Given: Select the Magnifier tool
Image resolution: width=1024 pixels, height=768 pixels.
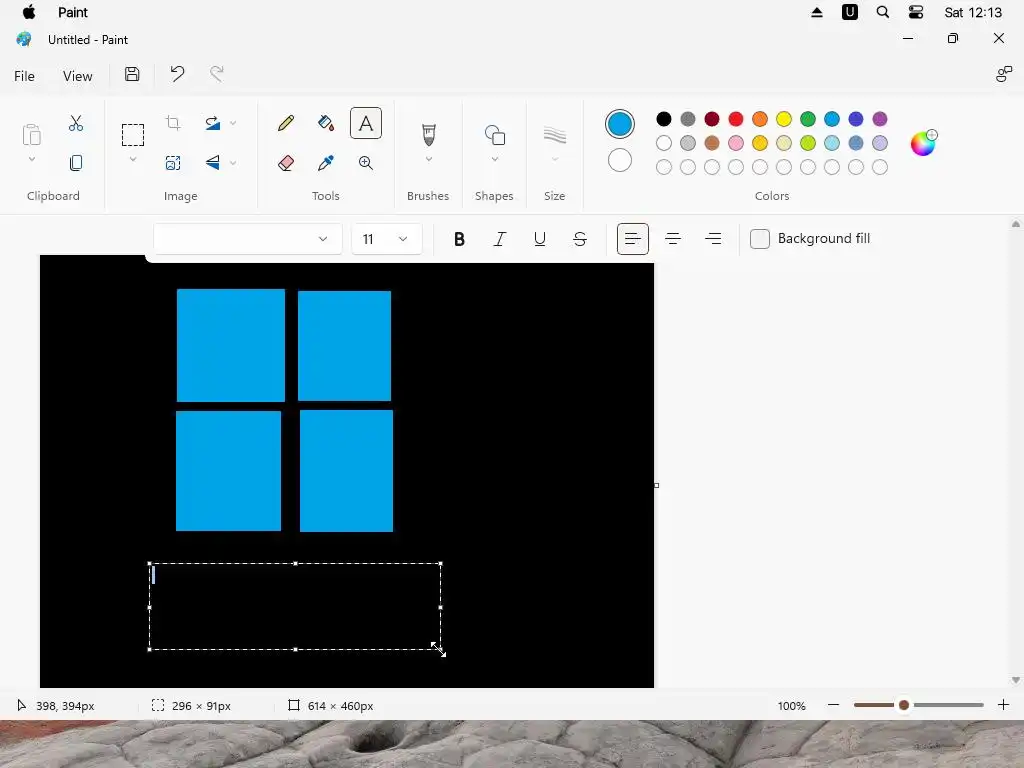Looking at the screenshot, I should click(x=366, y=163).
